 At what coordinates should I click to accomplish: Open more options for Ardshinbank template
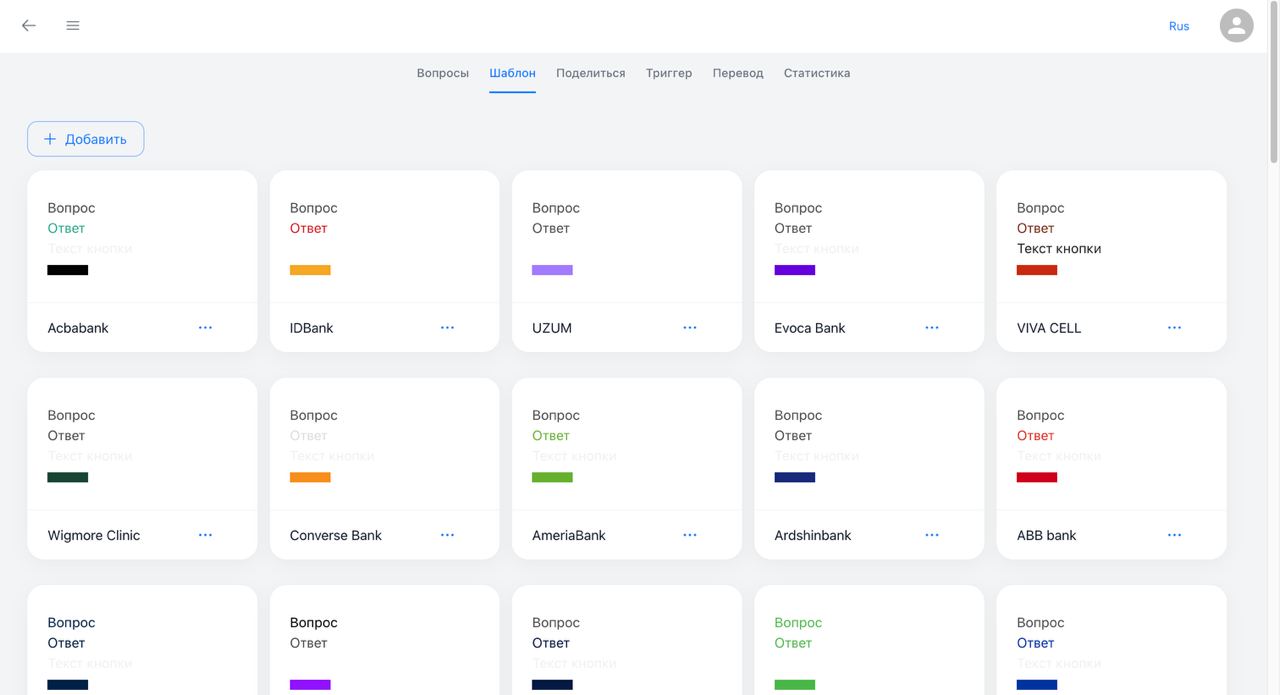click(932, 535)
